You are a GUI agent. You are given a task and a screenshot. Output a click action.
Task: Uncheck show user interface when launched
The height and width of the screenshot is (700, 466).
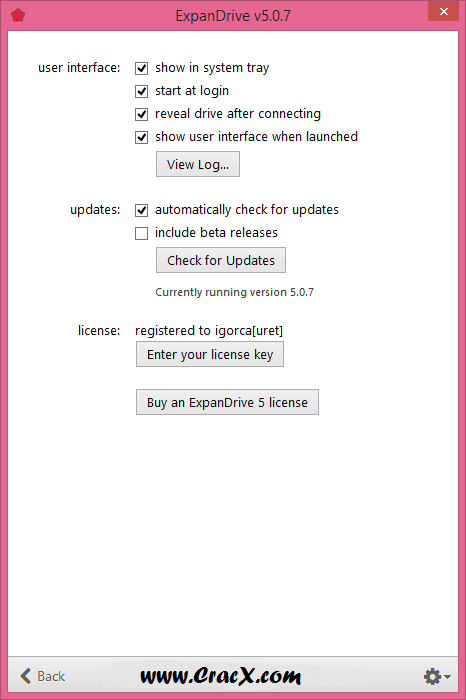141,137
